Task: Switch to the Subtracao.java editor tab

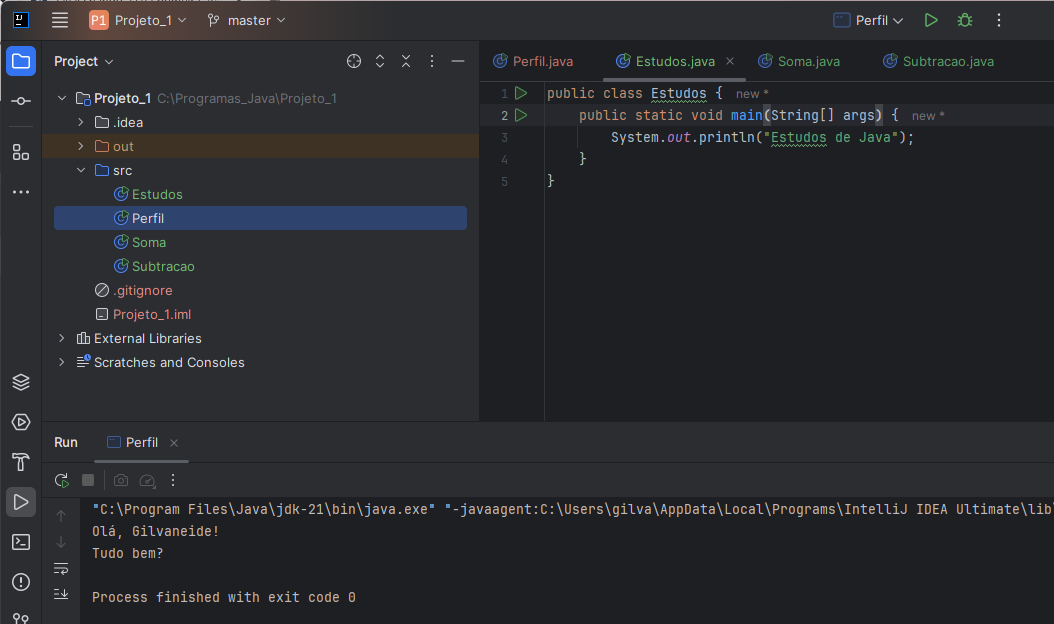Action: point(938,61)
